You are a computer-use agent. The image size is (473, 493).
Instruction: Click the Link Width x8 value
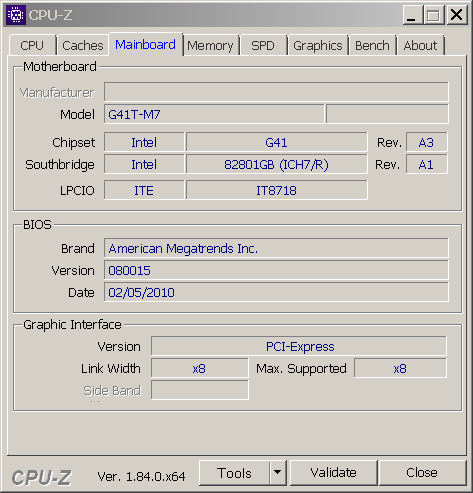[200, 368]
